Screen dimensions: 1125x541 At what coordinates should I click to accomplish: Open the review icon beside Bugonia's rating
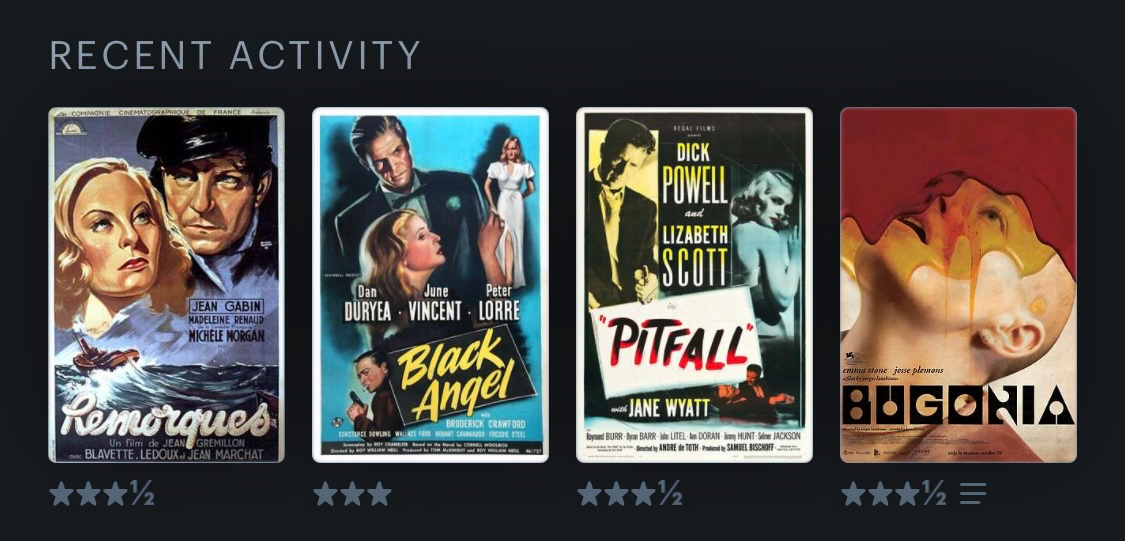tap(973, 494)
